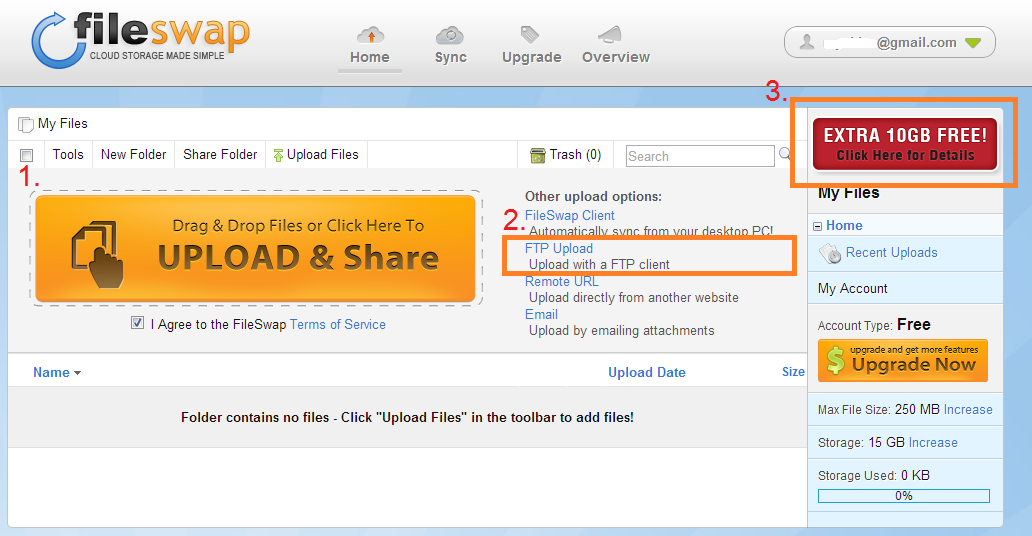Open the FileSwap Client link

click(569, 215)
